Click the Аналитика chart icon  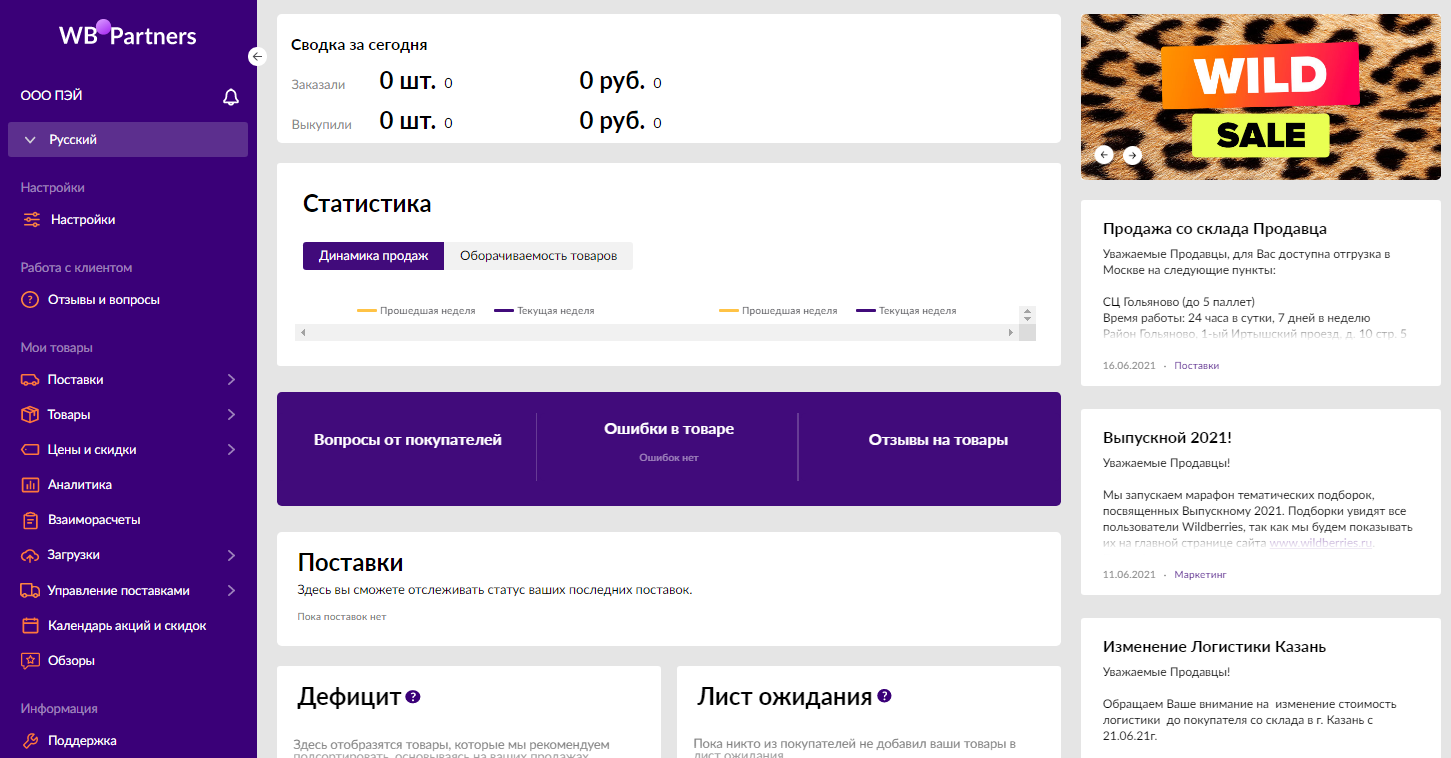(30, 485)
